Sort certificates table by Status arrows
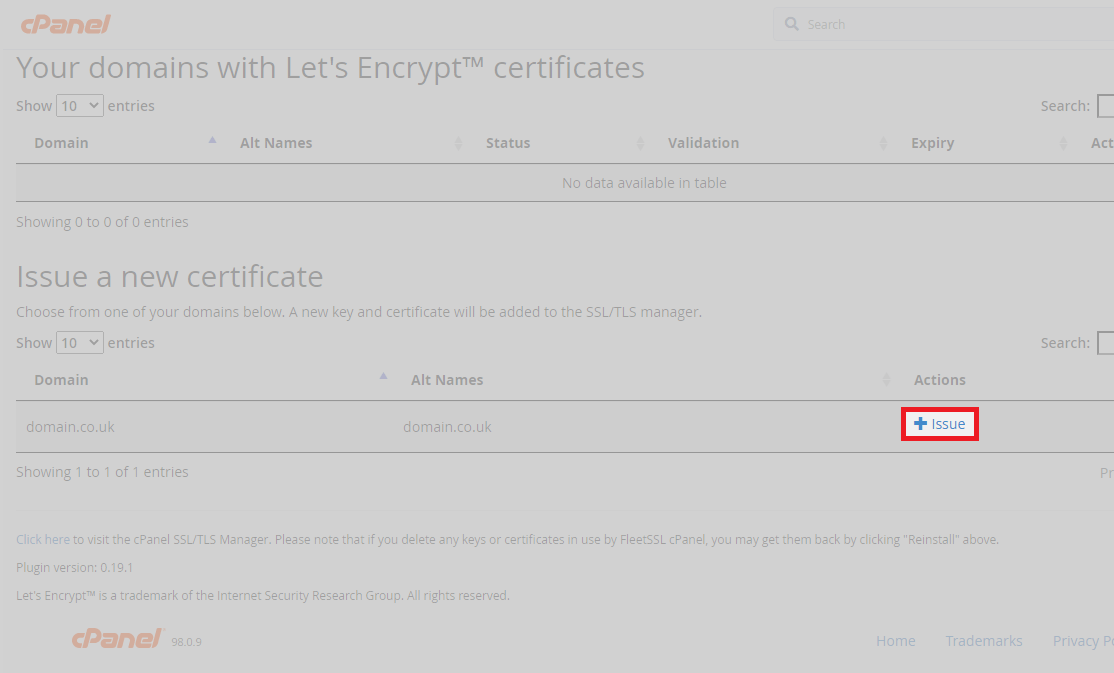This screenshot has height=673, width=1114. click(640, 143)
